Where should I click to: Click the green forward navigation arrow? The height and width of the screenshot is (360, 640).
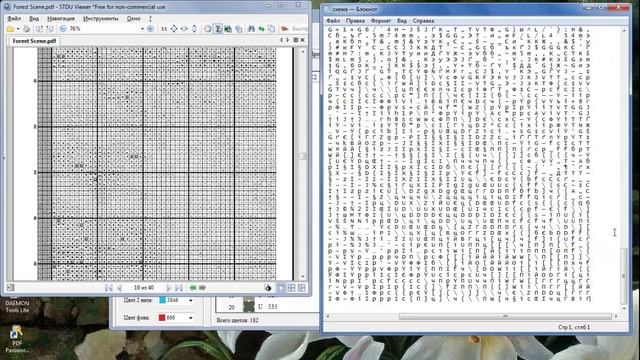[x=202, y=288]
